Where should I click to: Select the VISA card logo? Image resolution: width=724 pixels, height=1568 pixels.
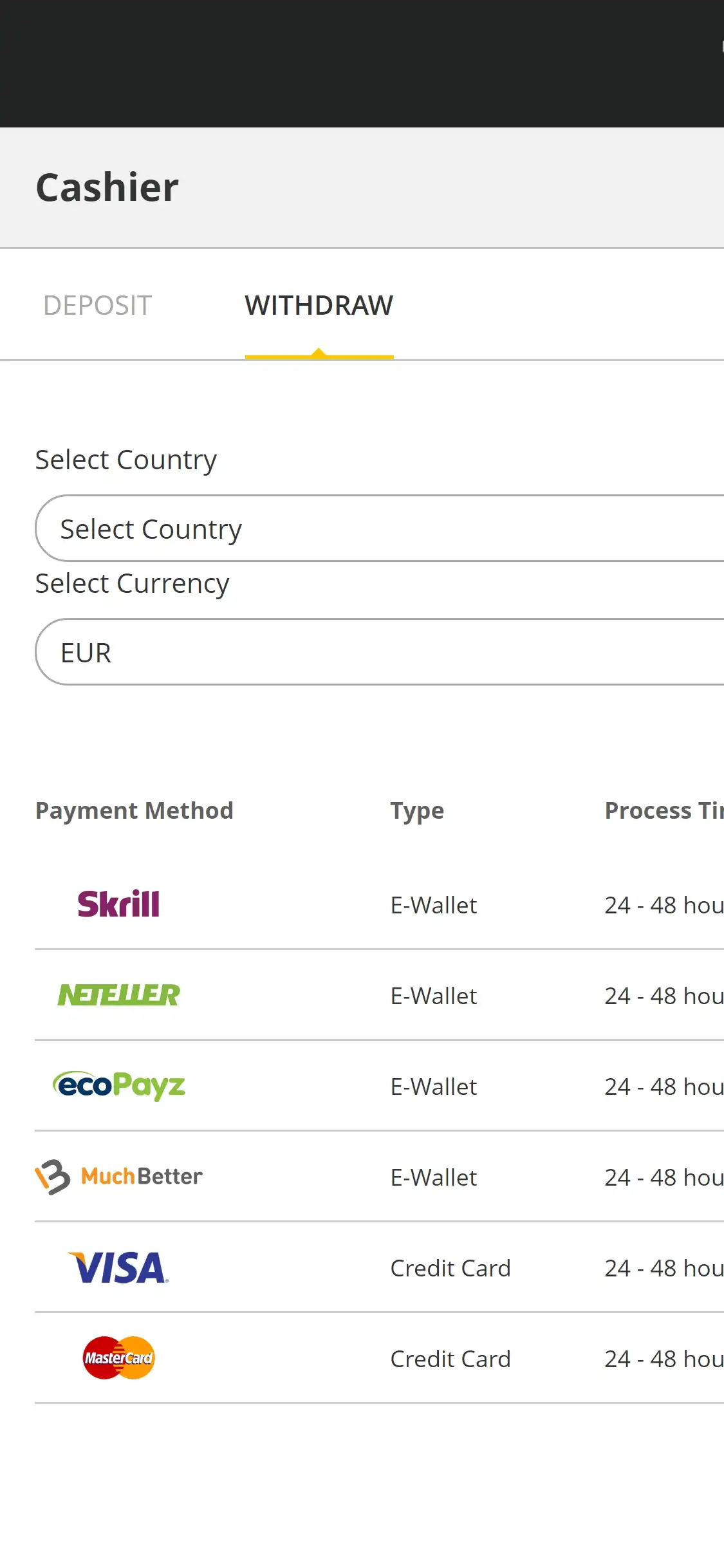click(119, 1267)
